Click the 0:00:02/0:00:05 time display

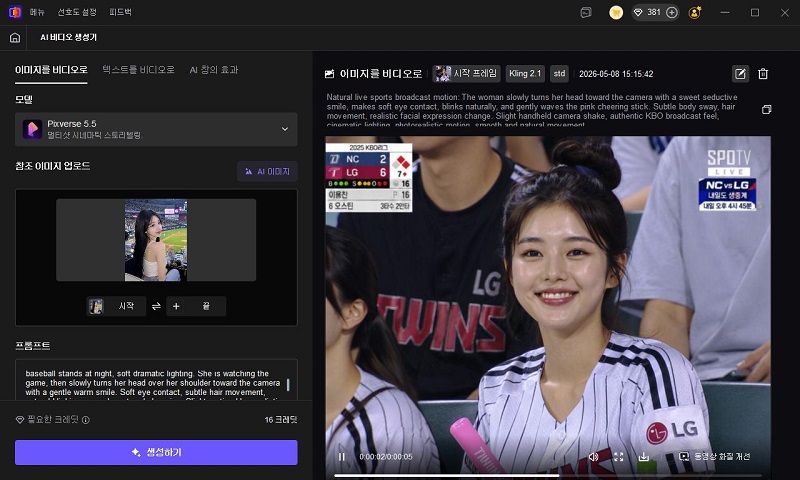(386, 457)
